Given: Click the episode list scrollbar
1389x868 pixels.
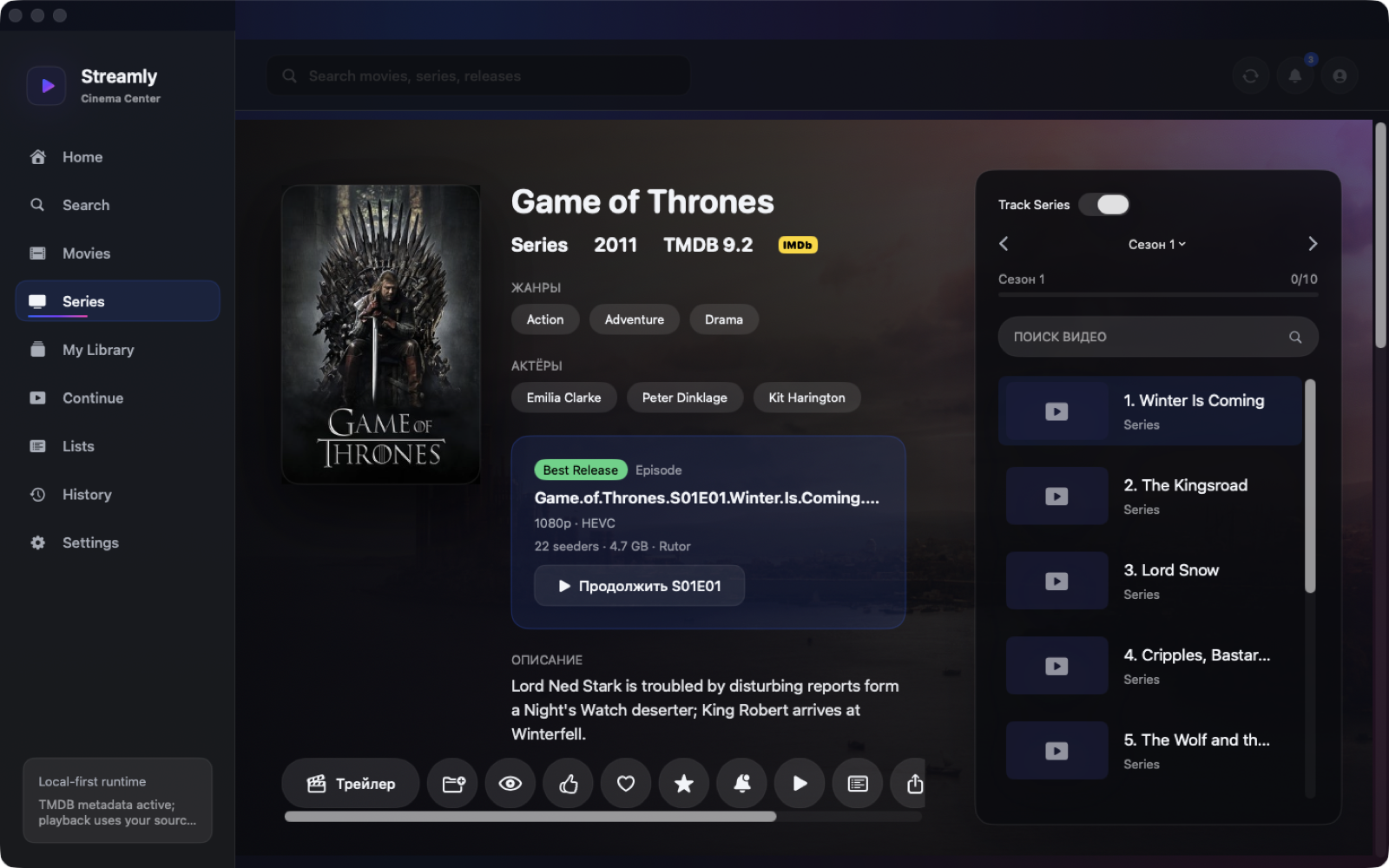Looking at the screenshot, I should click(x=1310, y=486).
